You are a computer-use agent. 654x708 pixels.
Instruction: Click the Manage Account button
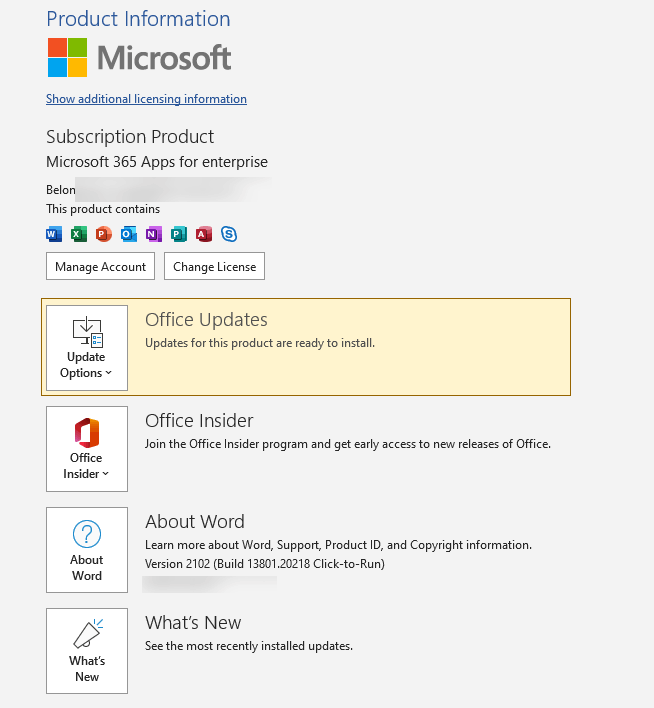[100, 266]
